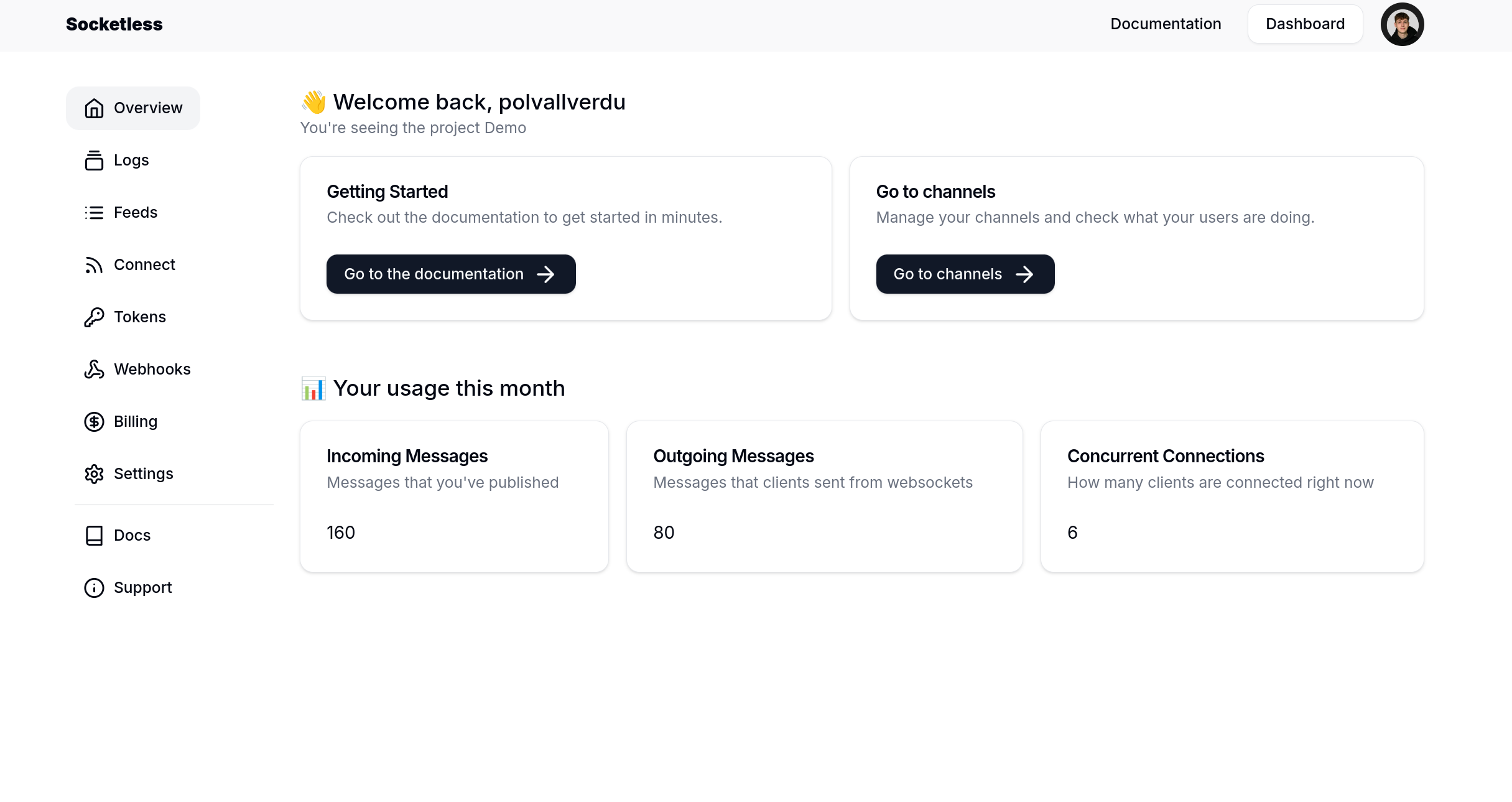Select the Feeds list icon
The image size is (1512, 802).
(94, 213)
